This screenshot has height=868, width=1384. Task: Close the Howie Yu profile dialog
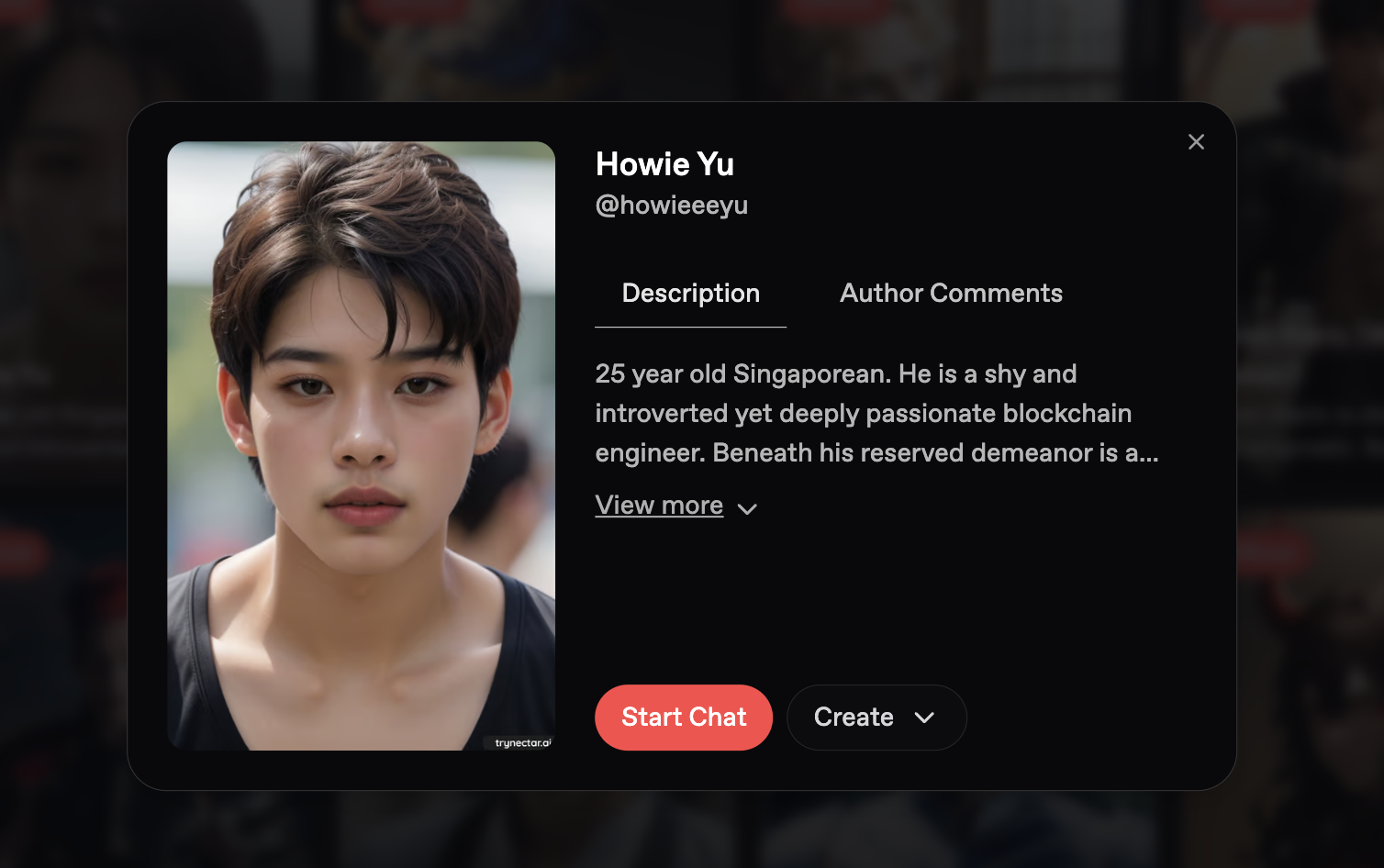pos(1196,142)
